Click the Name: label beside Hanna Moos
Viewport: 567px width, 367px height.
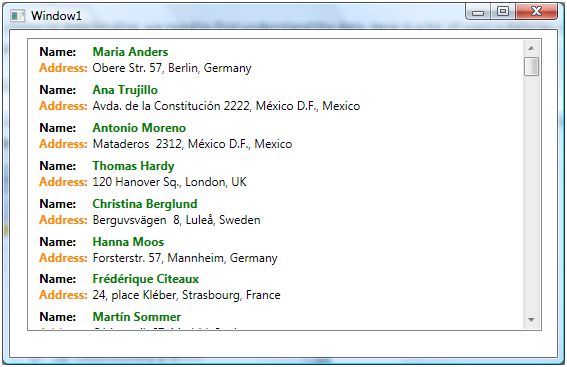click(58, 242)
